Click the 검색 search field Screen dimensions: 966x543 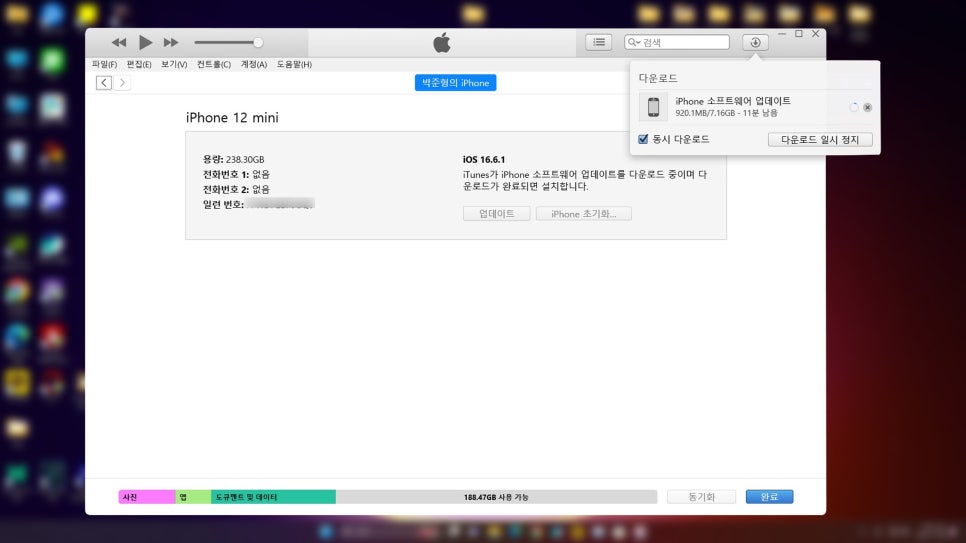677,42
